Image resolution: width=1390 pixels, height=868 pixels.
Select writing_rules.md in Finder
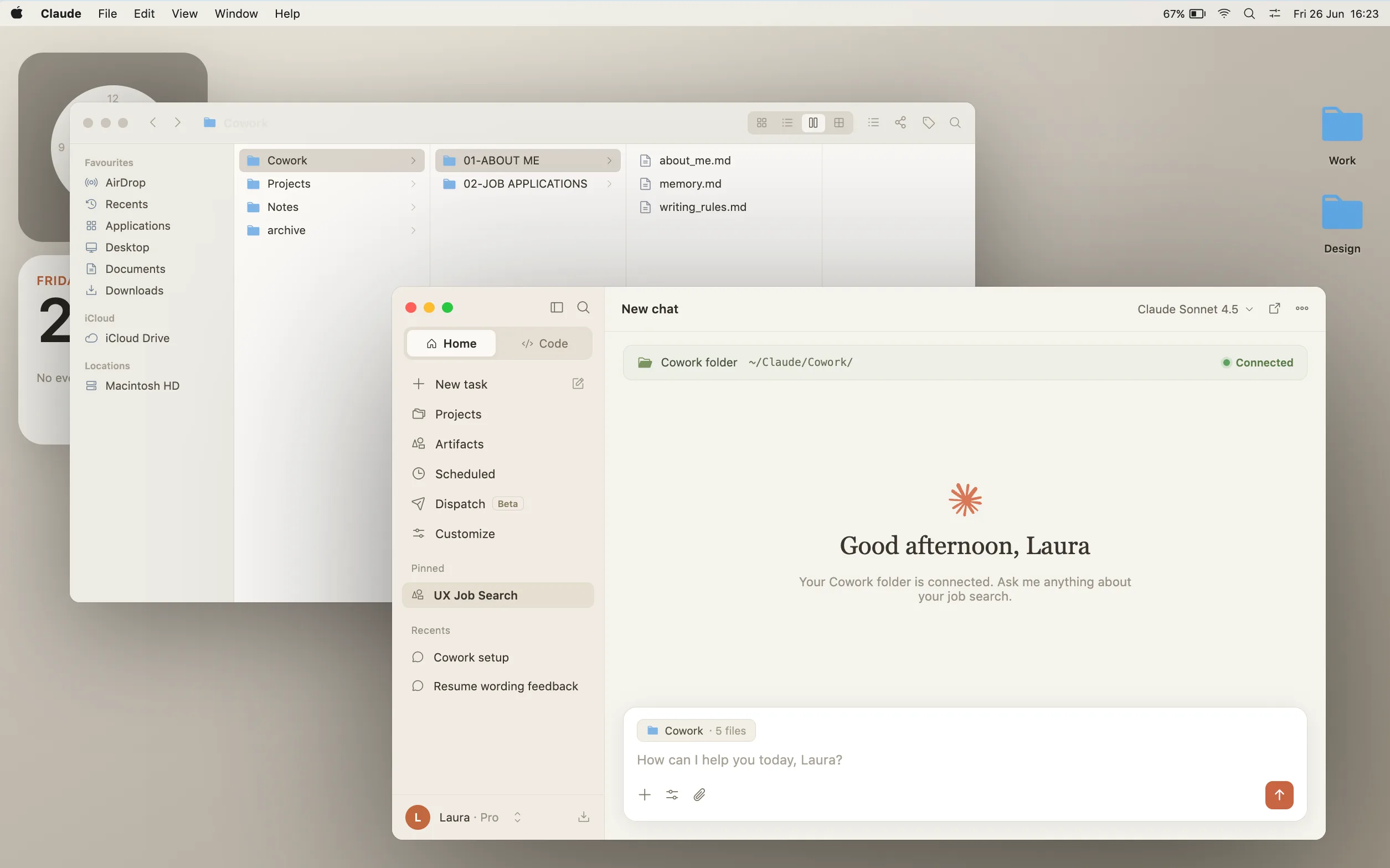[x=723, y=206]
